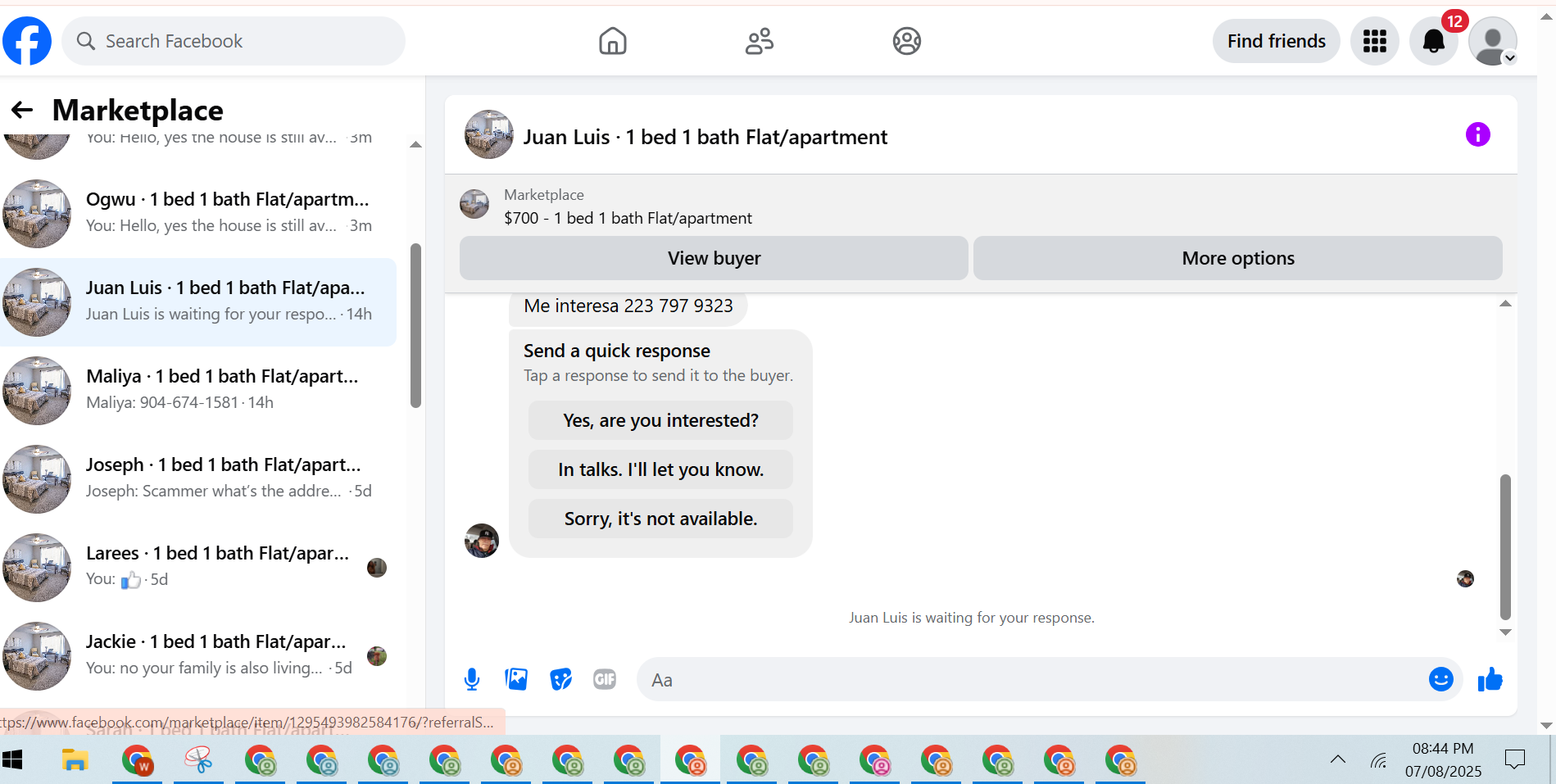Go back using the Marketplace arrow

coord(22,110)
